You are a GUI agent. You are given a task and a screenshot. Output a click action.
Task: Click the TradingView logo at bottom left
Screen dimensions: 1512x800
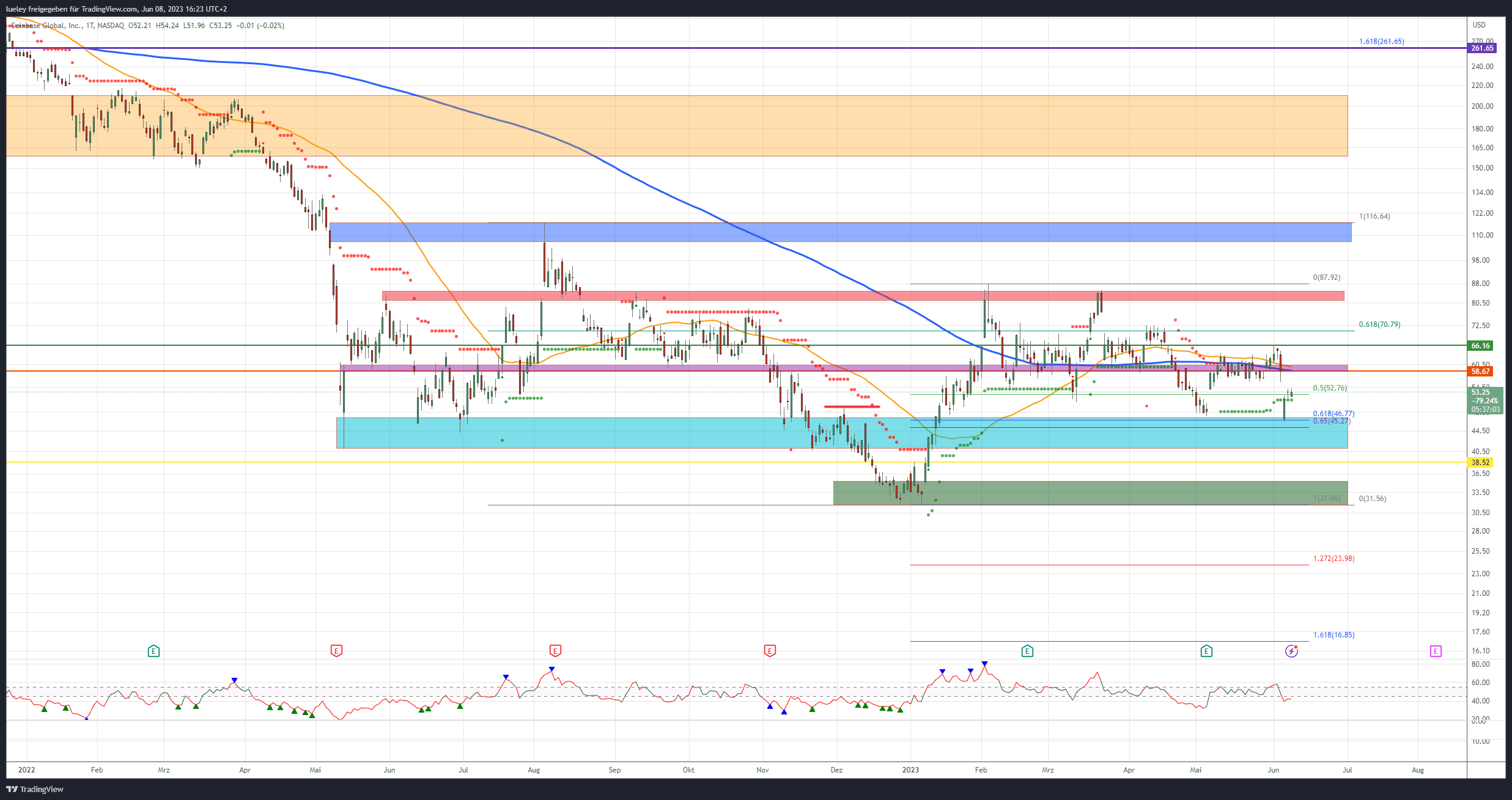[35, 789]
